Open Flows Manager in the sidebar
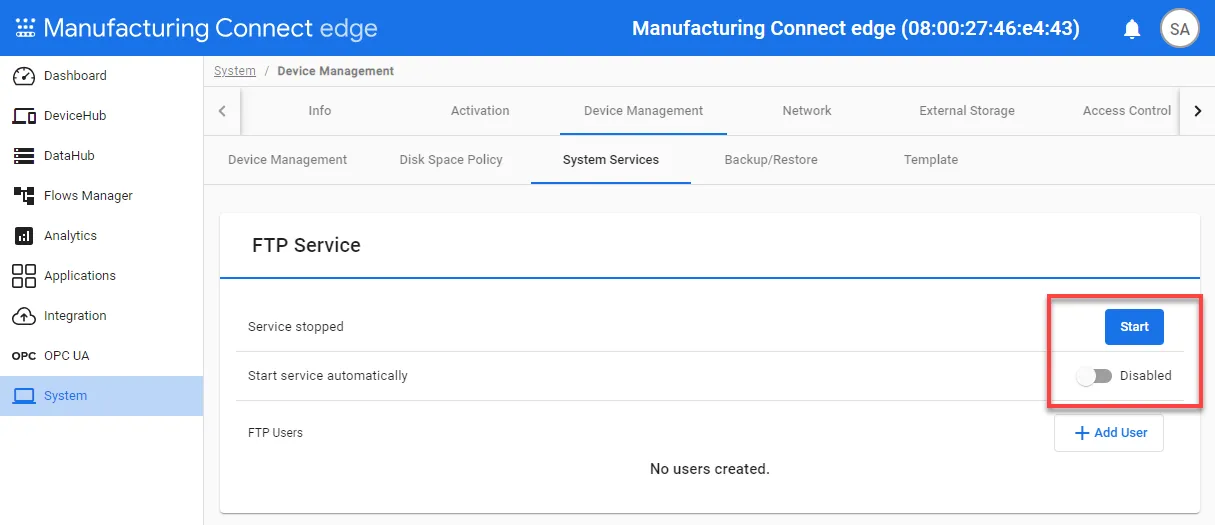 (x=101, y=196)
